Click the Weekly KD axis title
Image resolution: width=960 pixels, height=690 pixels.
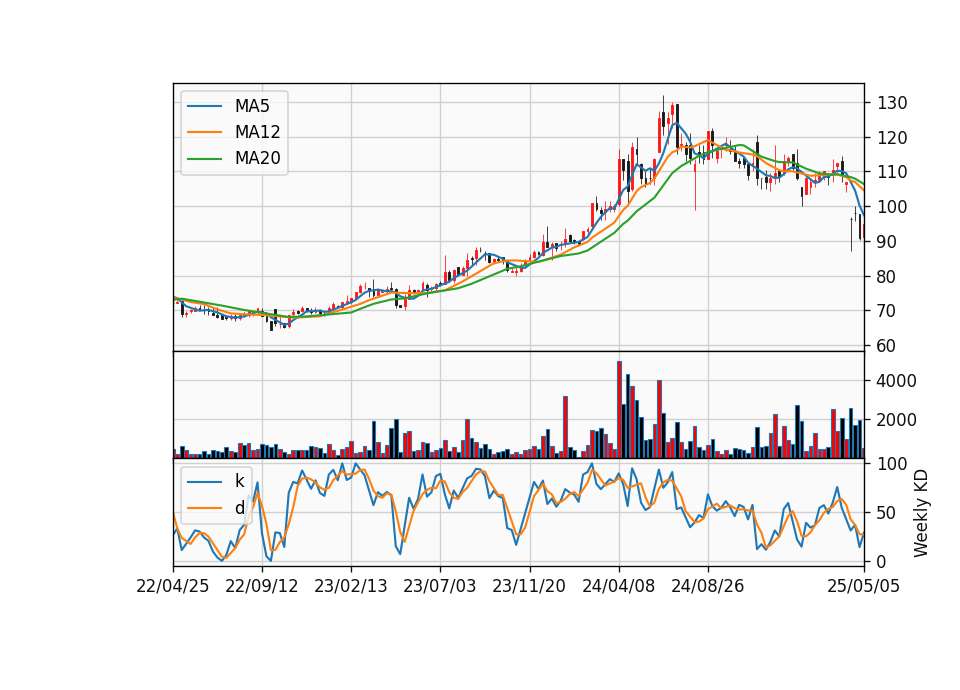921,513
